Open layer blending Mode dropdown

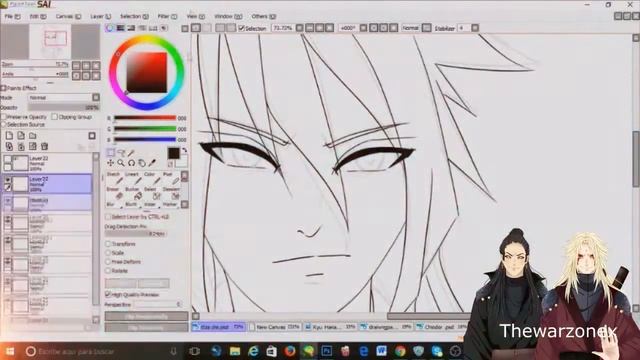point(64,98)
